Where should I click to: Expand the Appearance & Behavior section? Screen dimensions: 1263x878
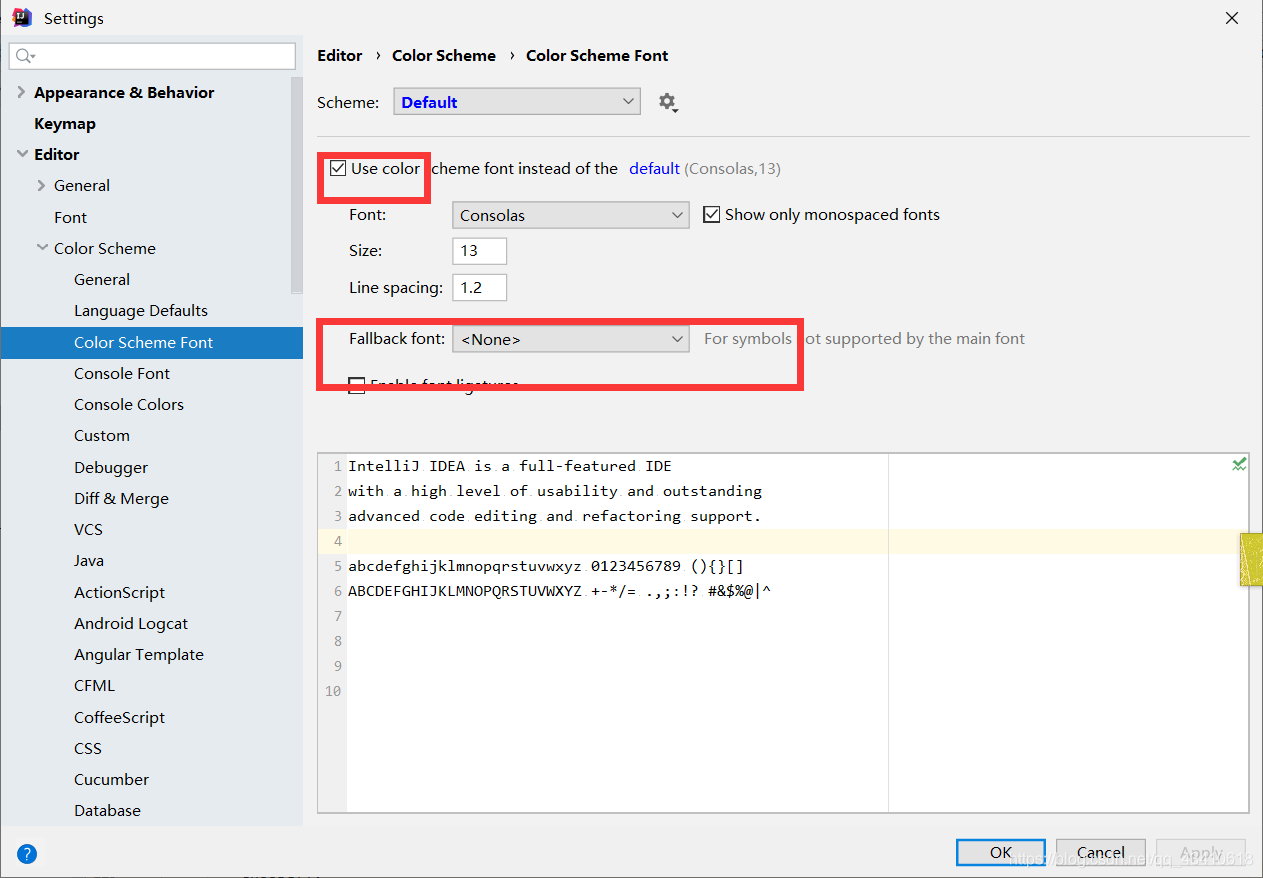click(x=21, y=92)
